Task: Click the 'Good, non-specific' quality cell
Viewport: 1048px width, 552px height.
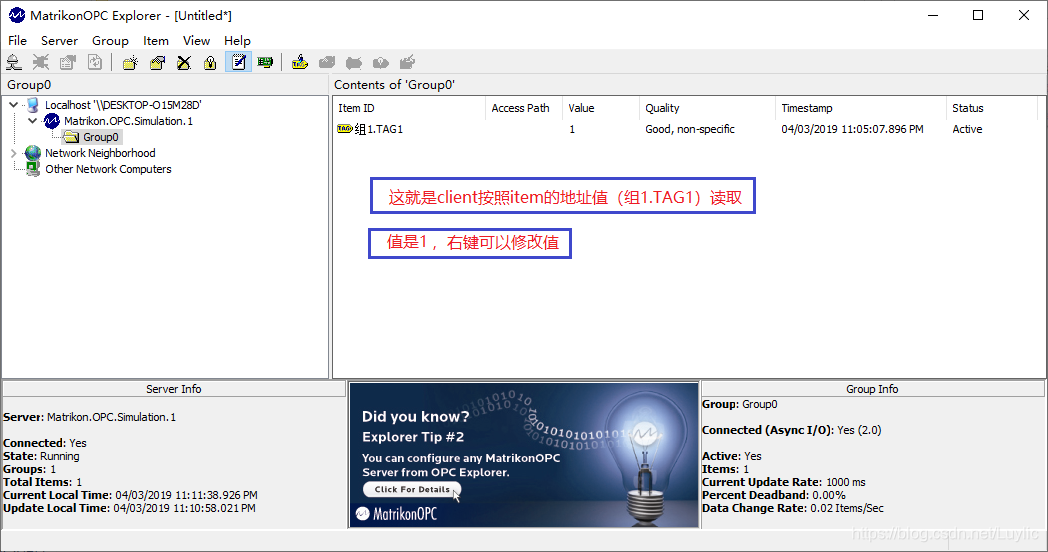Action: [x=690, y=129]
